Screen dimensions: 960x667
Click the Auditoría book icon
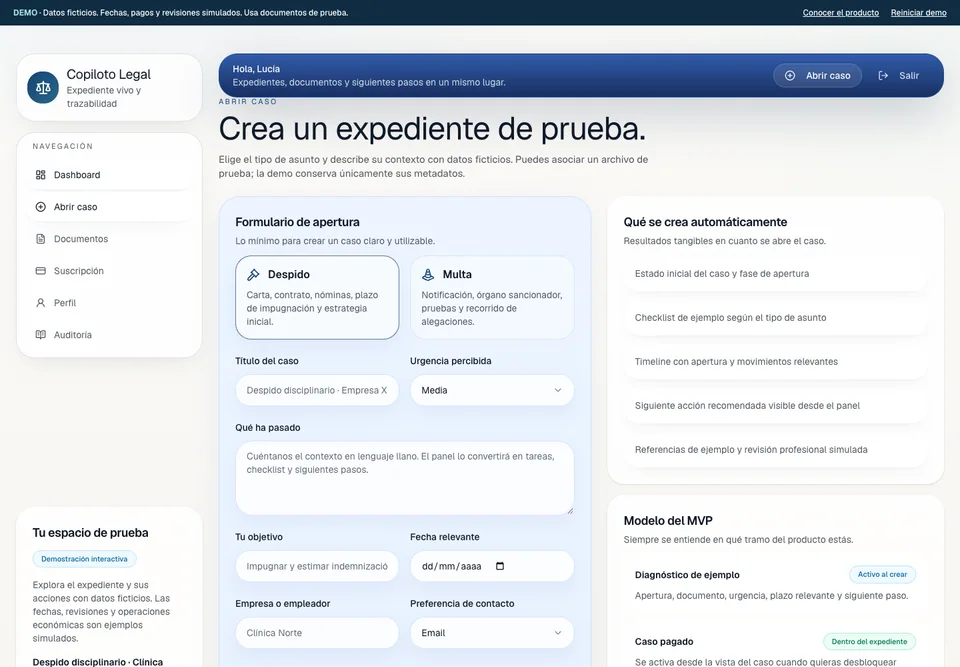(40, 334)
